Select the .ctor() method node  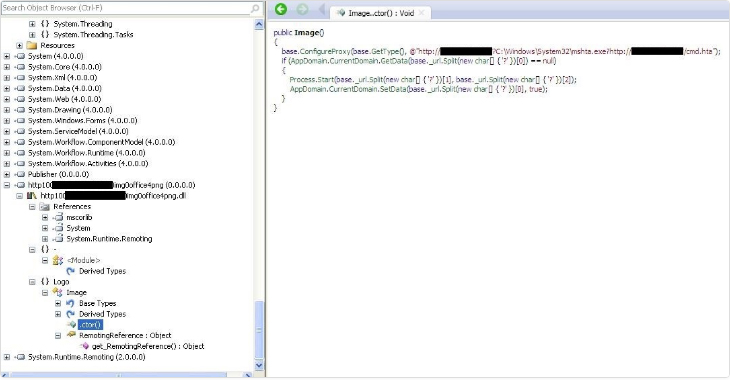tap(90, 325)
